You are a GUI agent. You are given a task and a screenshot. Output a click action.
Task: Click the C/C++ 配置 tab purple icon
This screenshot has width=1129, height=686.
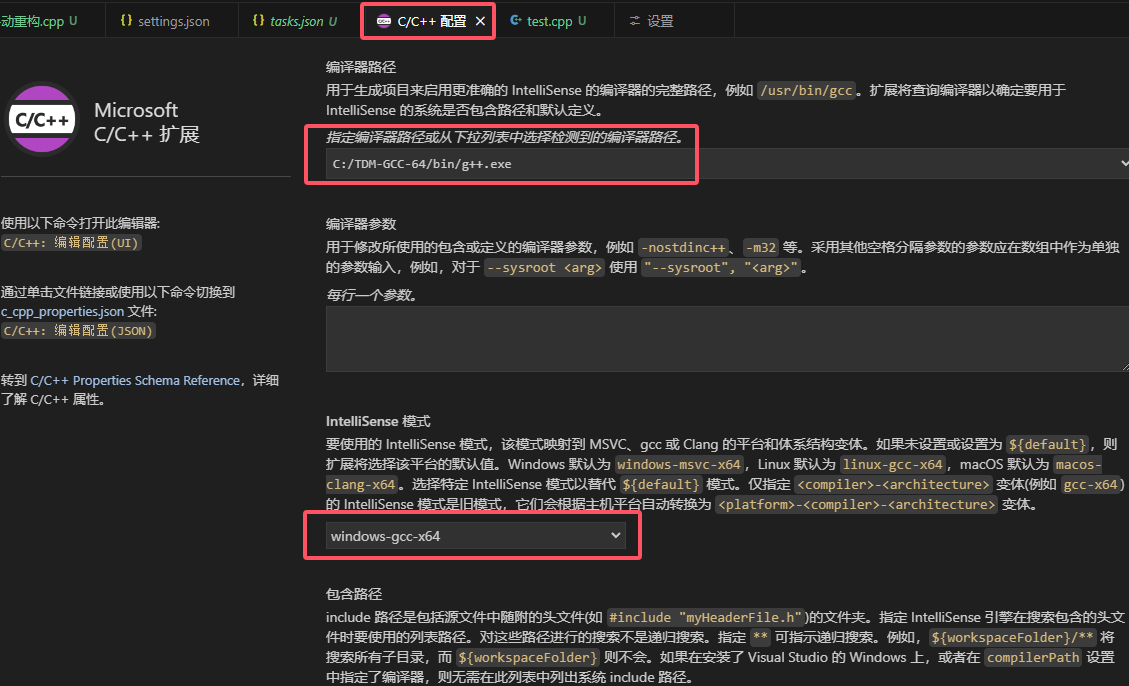coord(383,21)
